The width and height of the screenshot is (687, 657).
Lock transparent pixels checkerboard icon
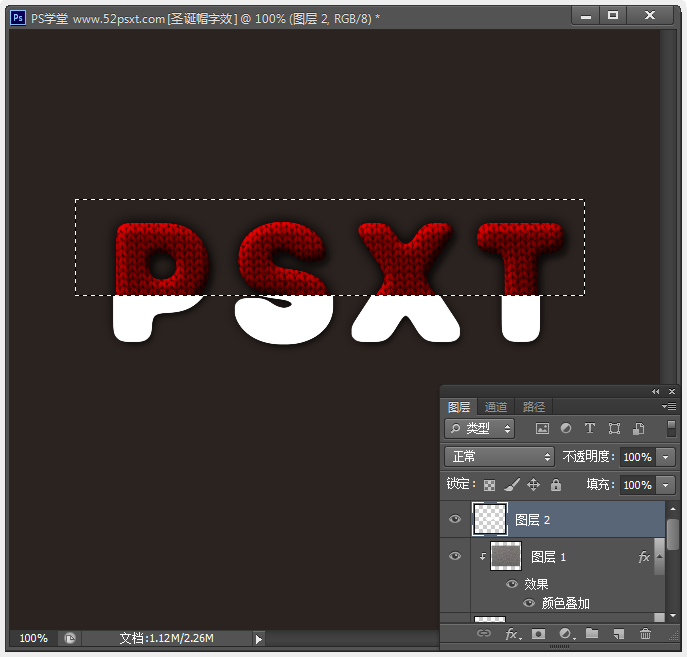(x=489, y=485)
